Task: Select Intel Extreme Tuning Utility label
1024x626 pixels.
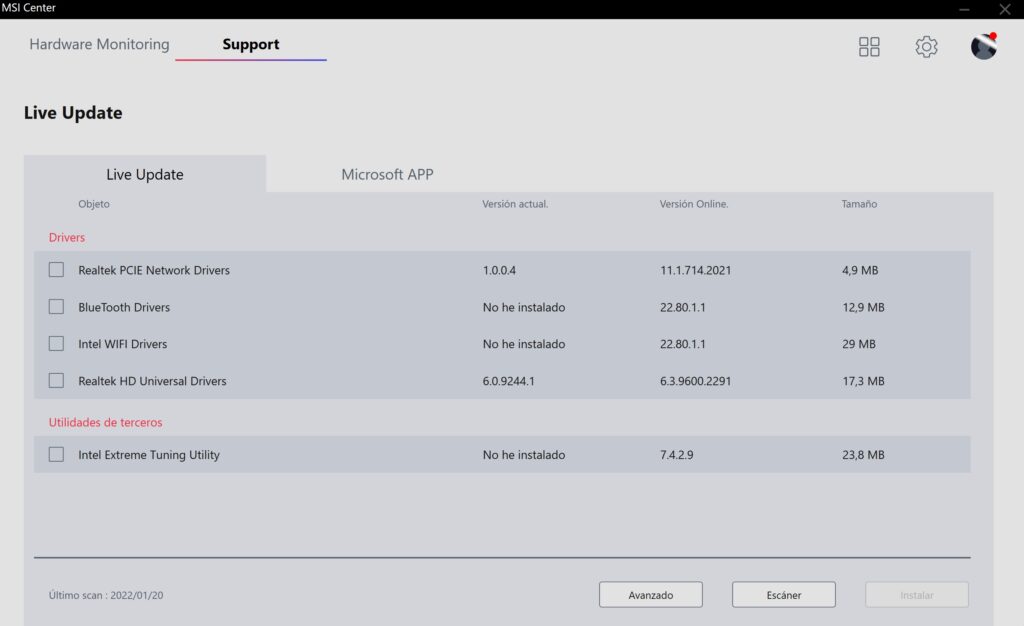Action: click(149, 455)
